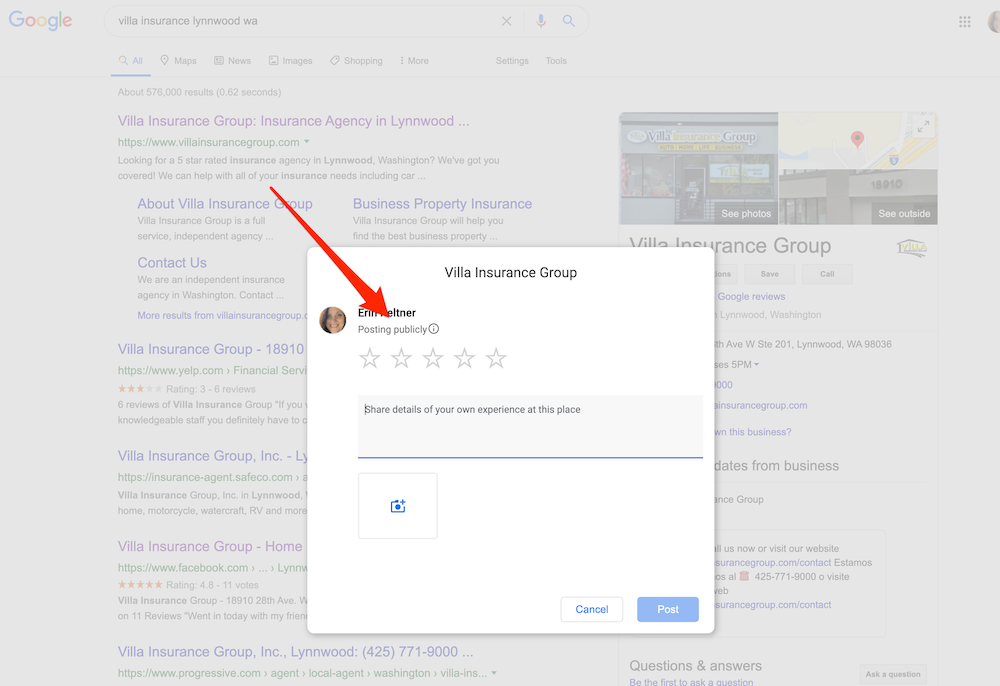Click the 'Posting publicly' label

[x=392, y=330]
